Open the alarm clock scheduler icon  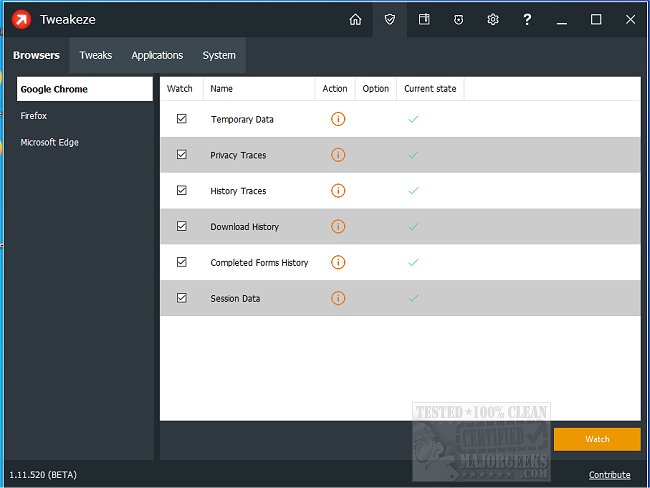[x=458, y=19]
